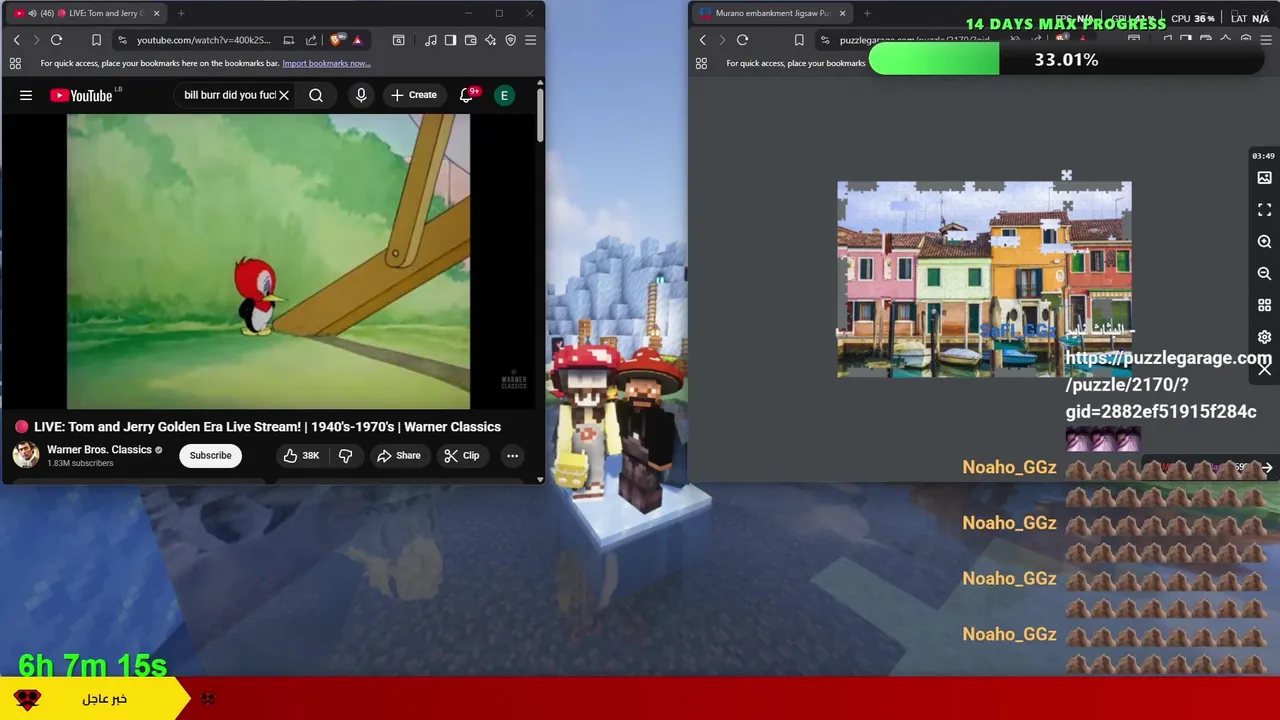The image size is (1280, 720).
Task: Share the YouTube page link from address bar
Action: [x=311, y=40]
